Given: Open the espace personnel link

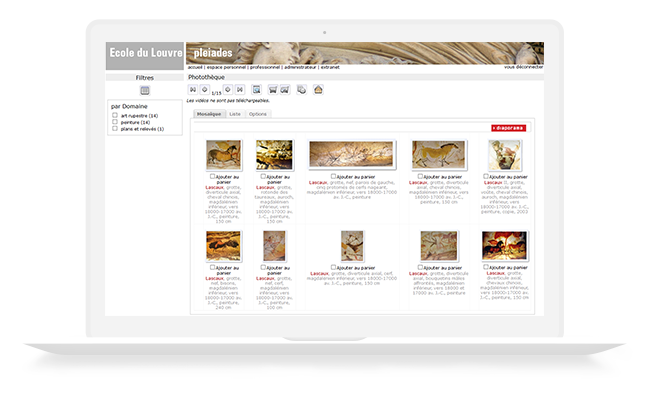Looking at the screenshot, I should coord(226,67).
